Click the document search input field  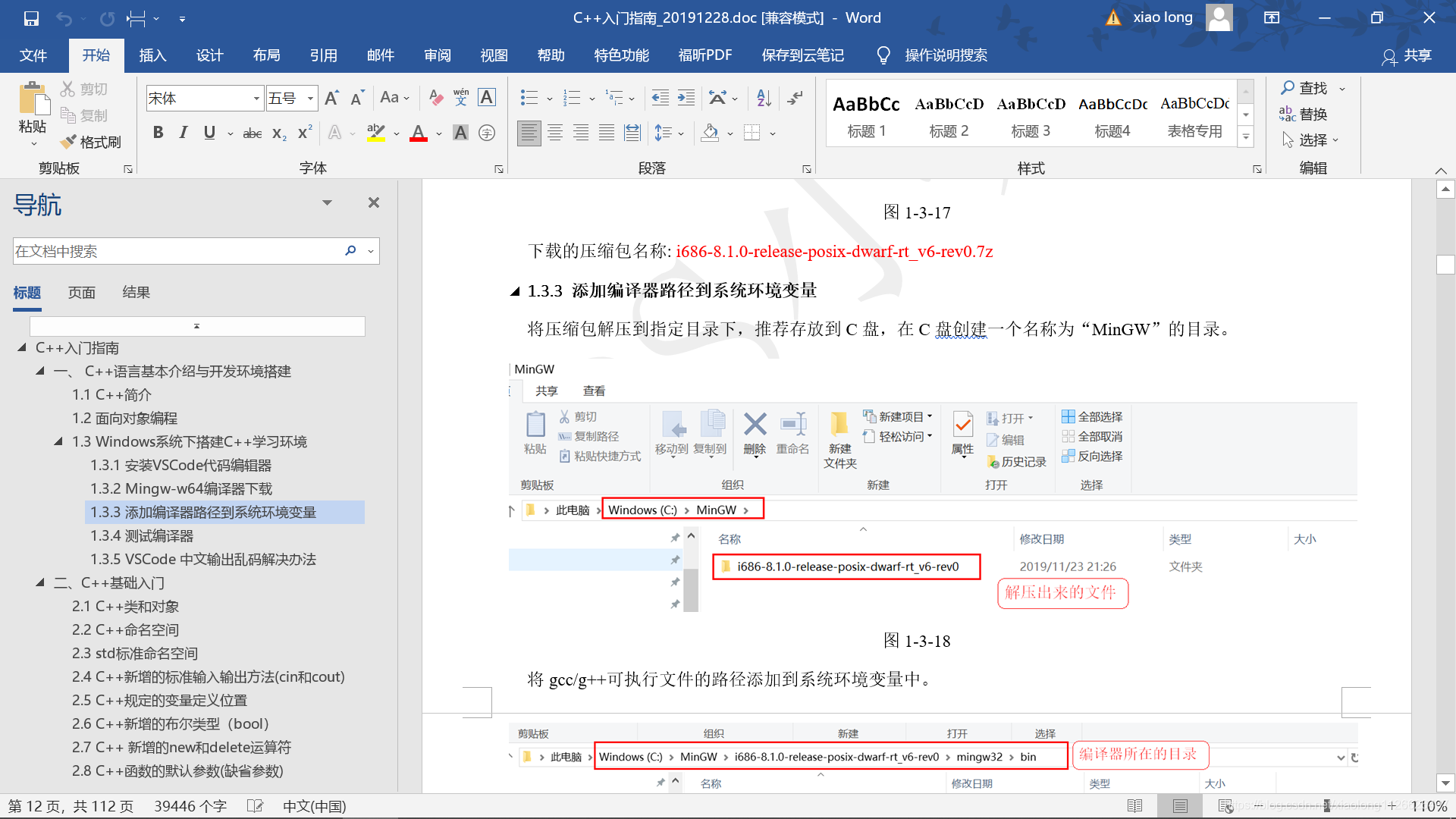point(174,251)
